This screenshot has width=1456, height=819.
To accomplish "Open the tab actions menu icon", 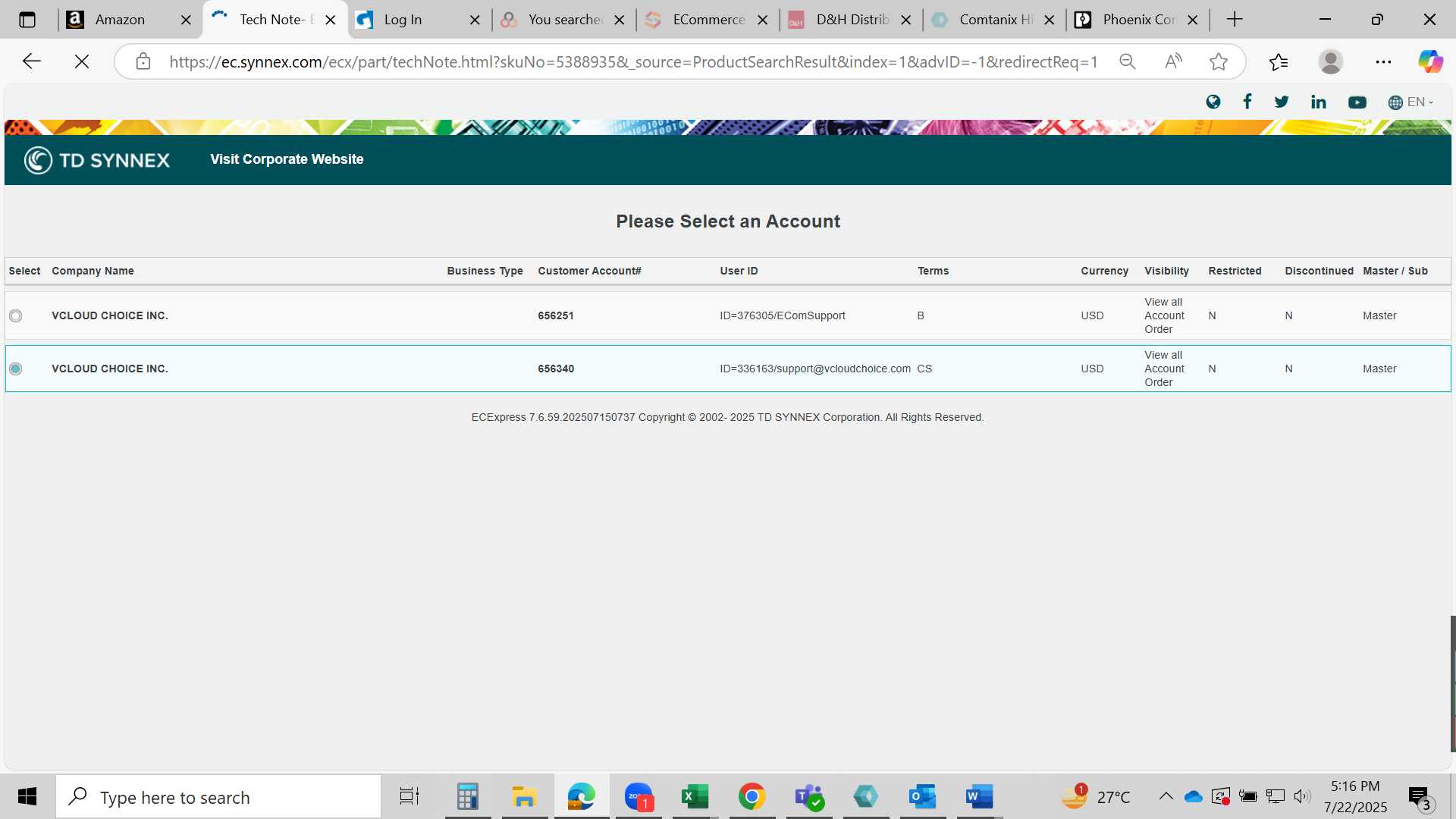I will pyautogui.click(x=27, y=20).
